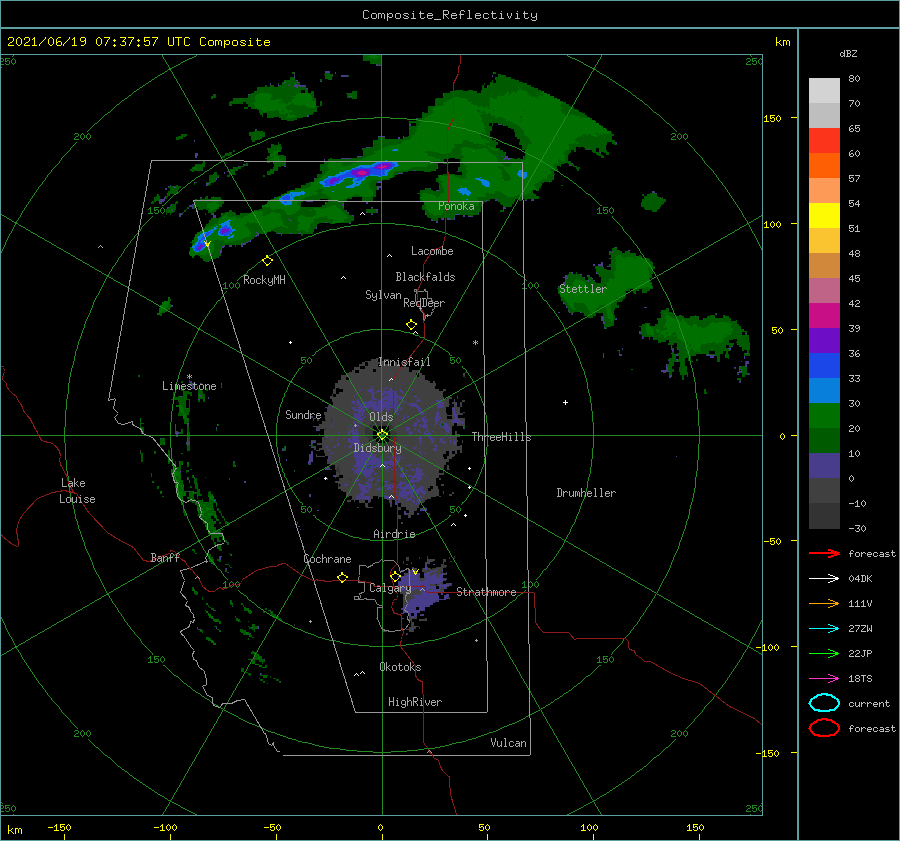Click the ThreeHills label
The width and height of the screenshot is (900, 841).
tap(501, 437)
